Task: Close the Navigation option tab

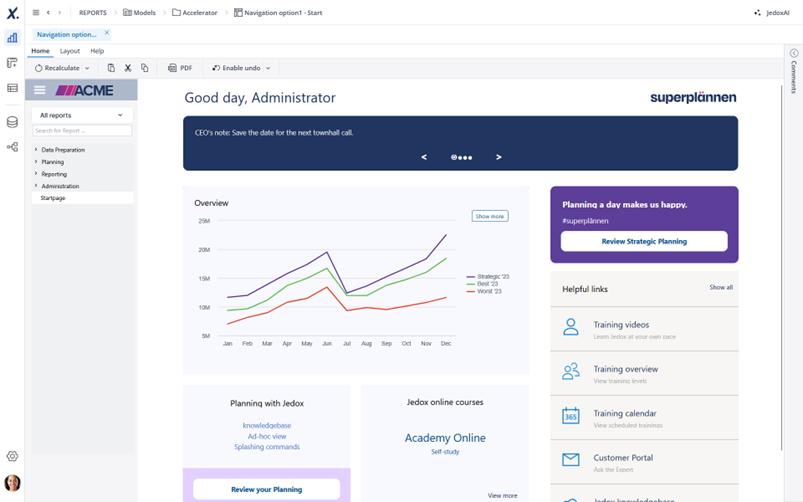Action: tap(107, 33)
